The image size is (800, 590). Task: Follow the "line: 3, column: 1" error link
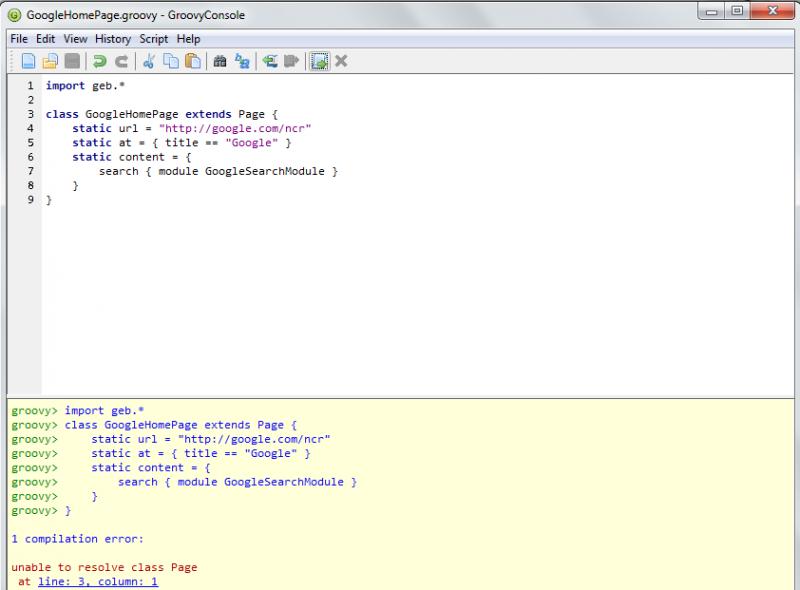[x=98, y=582]
